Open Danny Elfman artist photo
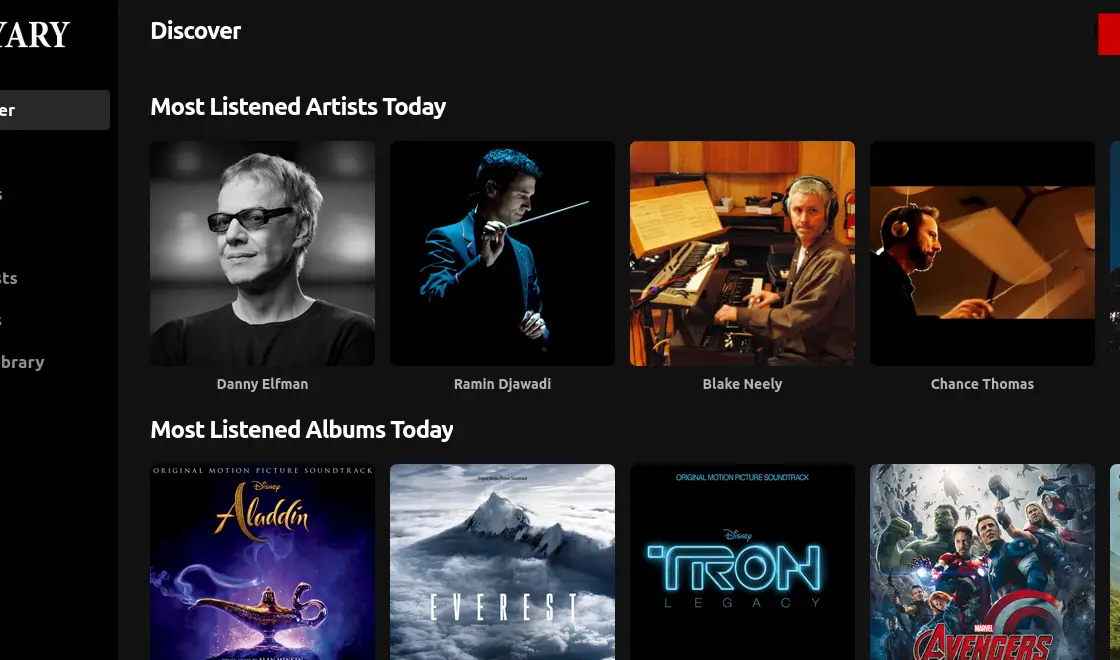Image resolution: width=1120 pixels, height=660 pixels. pos(262,254)
